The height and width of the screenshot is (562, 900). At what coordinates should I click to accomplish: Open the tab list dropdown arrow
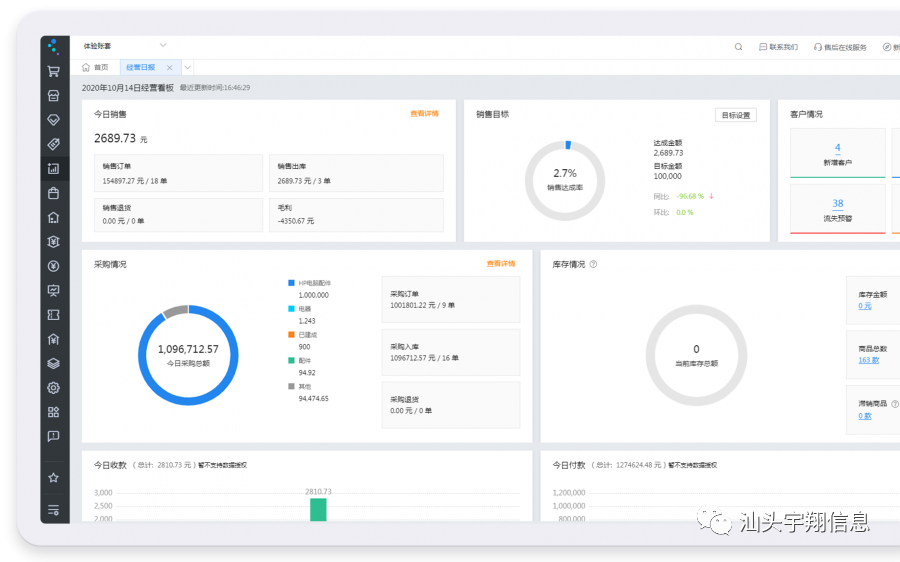pyautogui.click(x=187, y=67)
